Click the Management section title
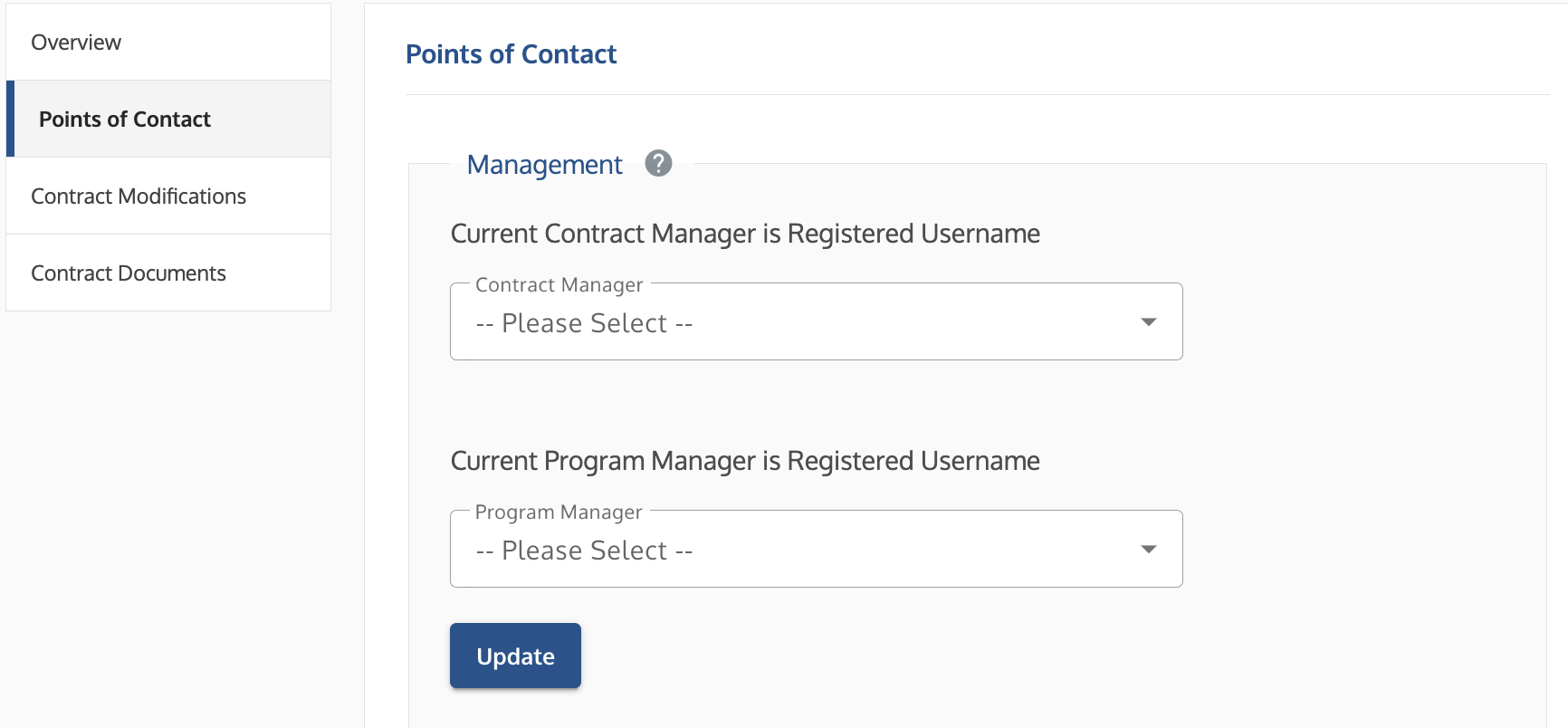 click(544, 165)
